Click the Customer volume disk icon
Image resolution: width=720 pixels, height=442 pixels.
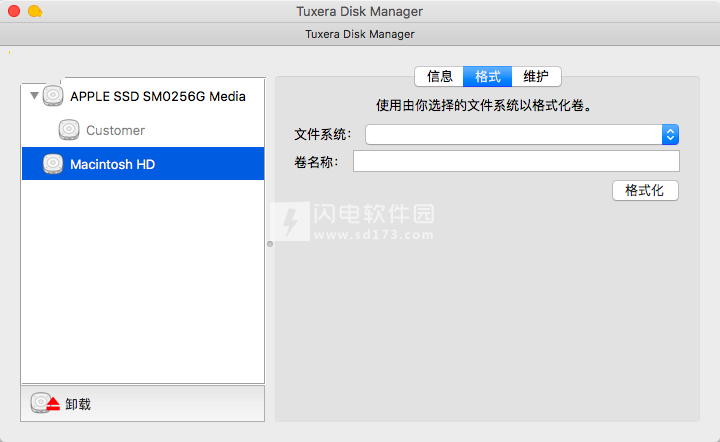coord(69,130)
